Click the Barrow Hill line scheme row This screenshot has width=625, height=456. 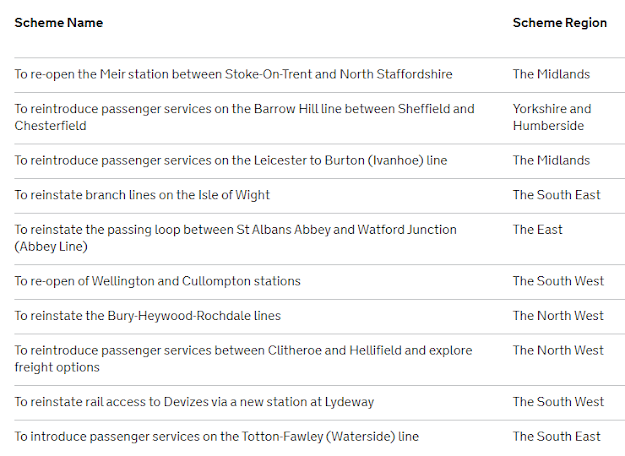244,117
